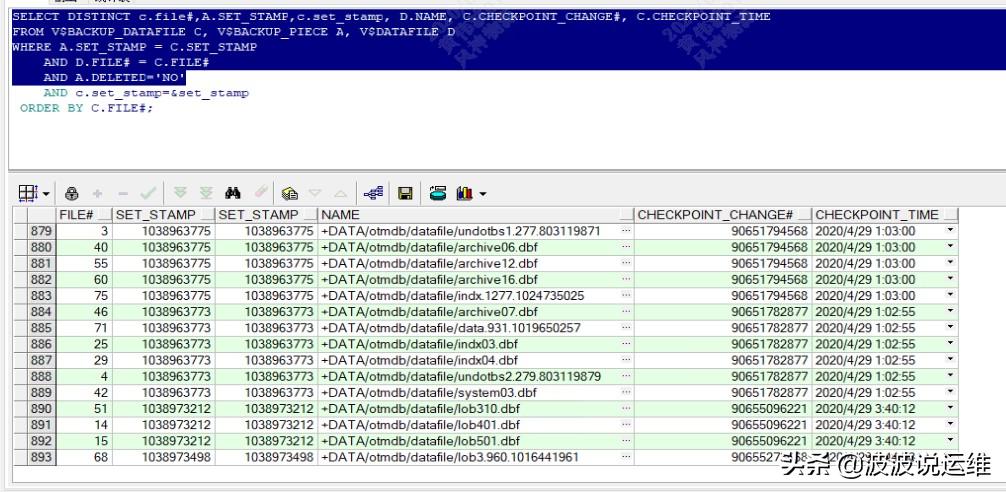Image resolution: width=1006 pixels, height=492 pixels.
Task: Click ellipsis button for archive06.dbf cell
Action: click(626, 247)
